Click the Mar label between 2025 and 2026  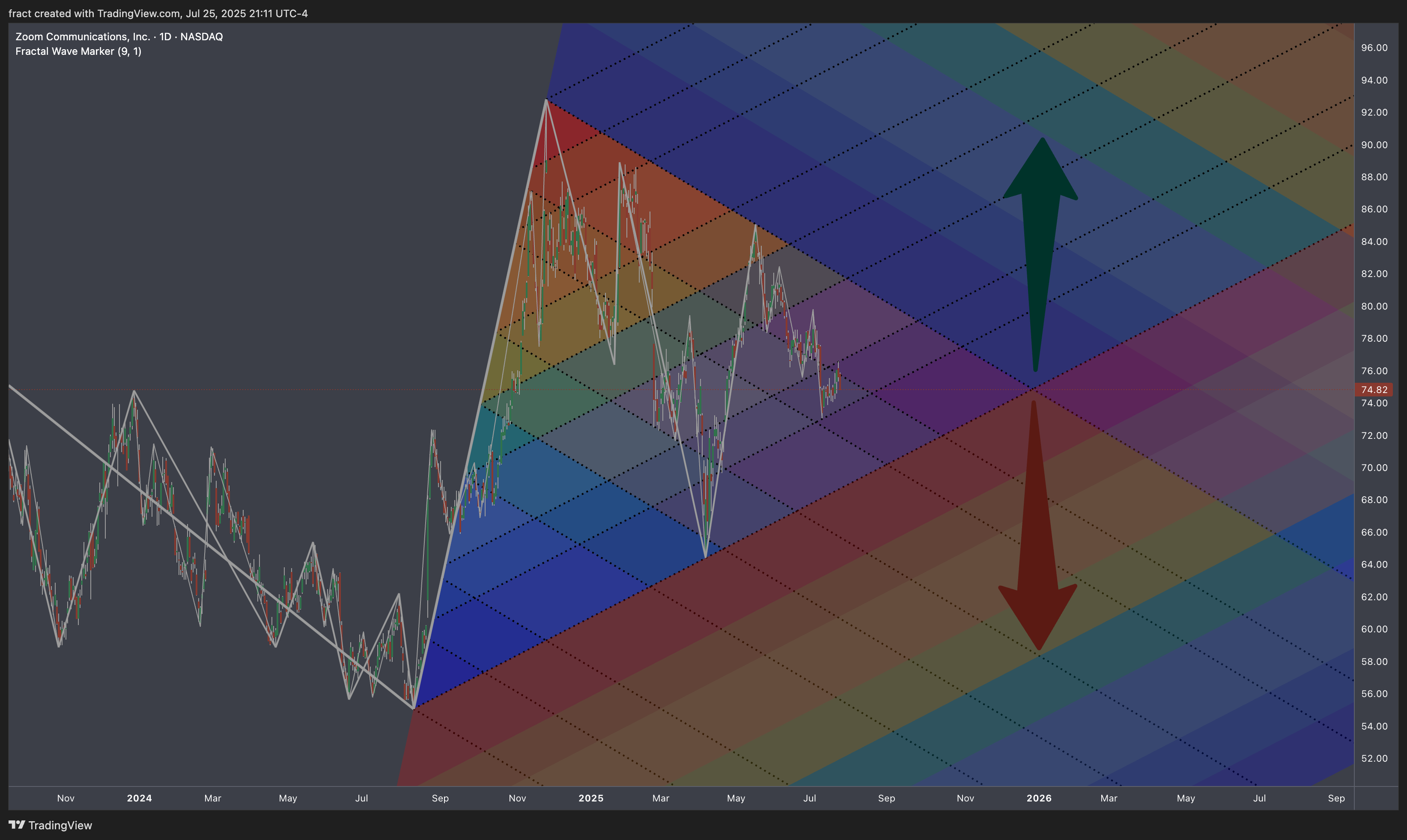(x=661, y=798)
